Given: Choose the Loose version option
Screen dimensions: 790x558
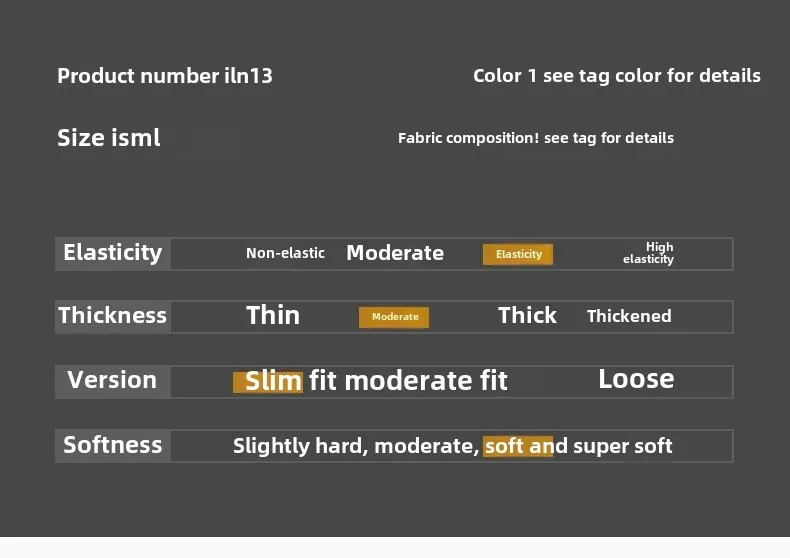Looking at the screenshot, I should [x=636, y=379].
